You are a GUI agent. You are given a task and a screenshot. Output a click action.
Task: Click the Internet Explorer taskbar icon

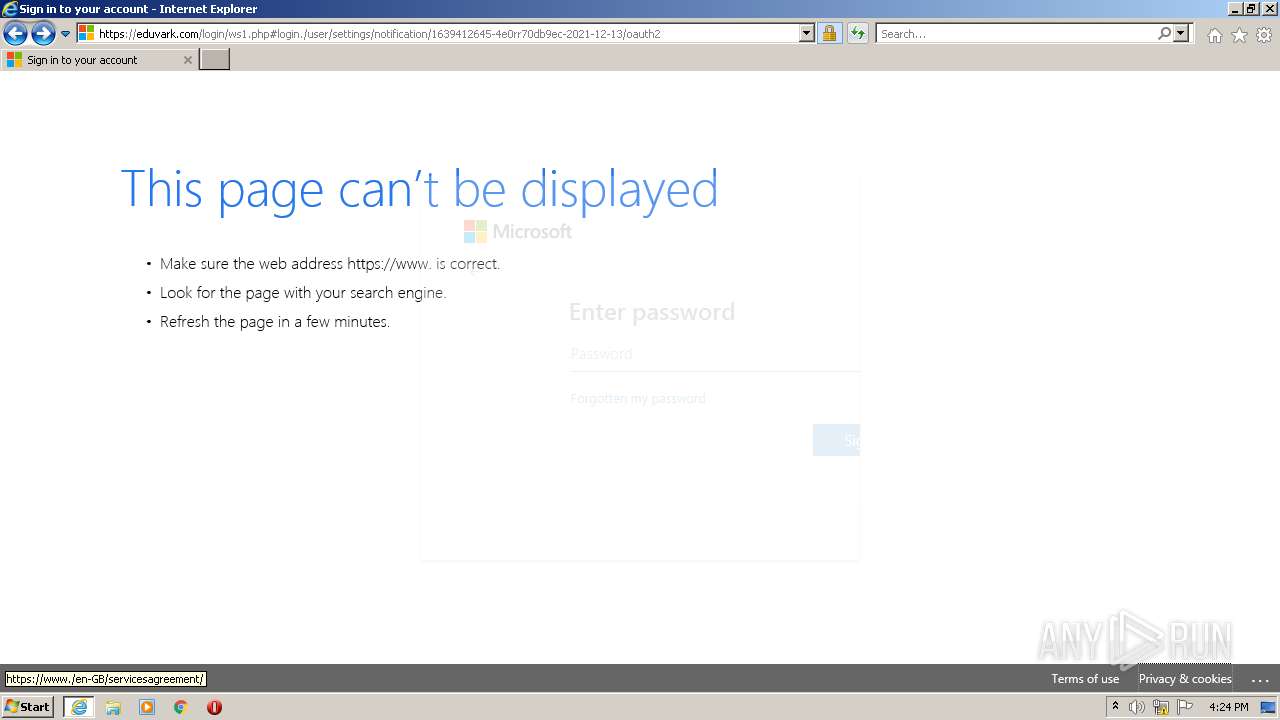coord(79,707)
